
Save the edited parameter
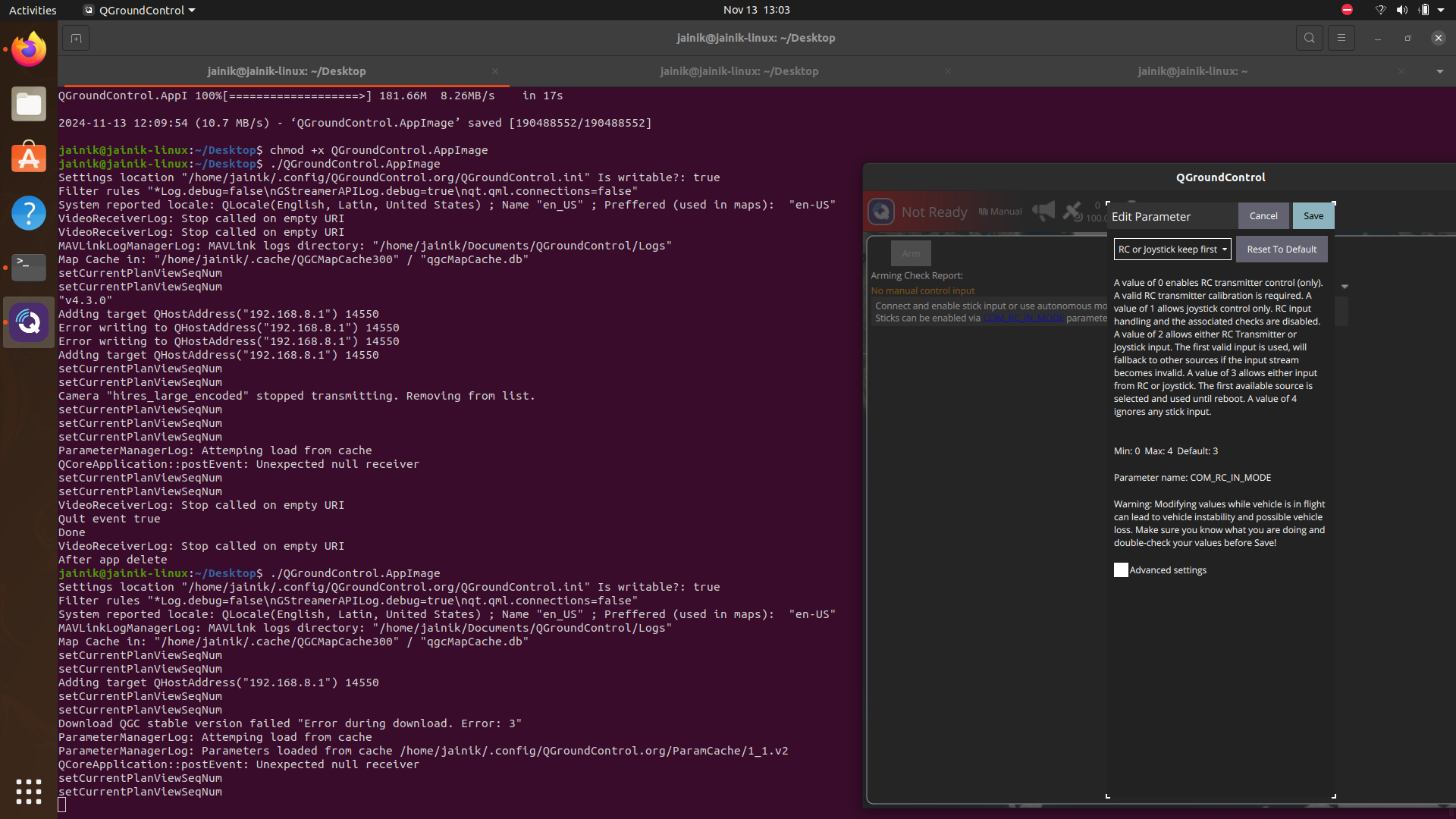coord(1313,216)
